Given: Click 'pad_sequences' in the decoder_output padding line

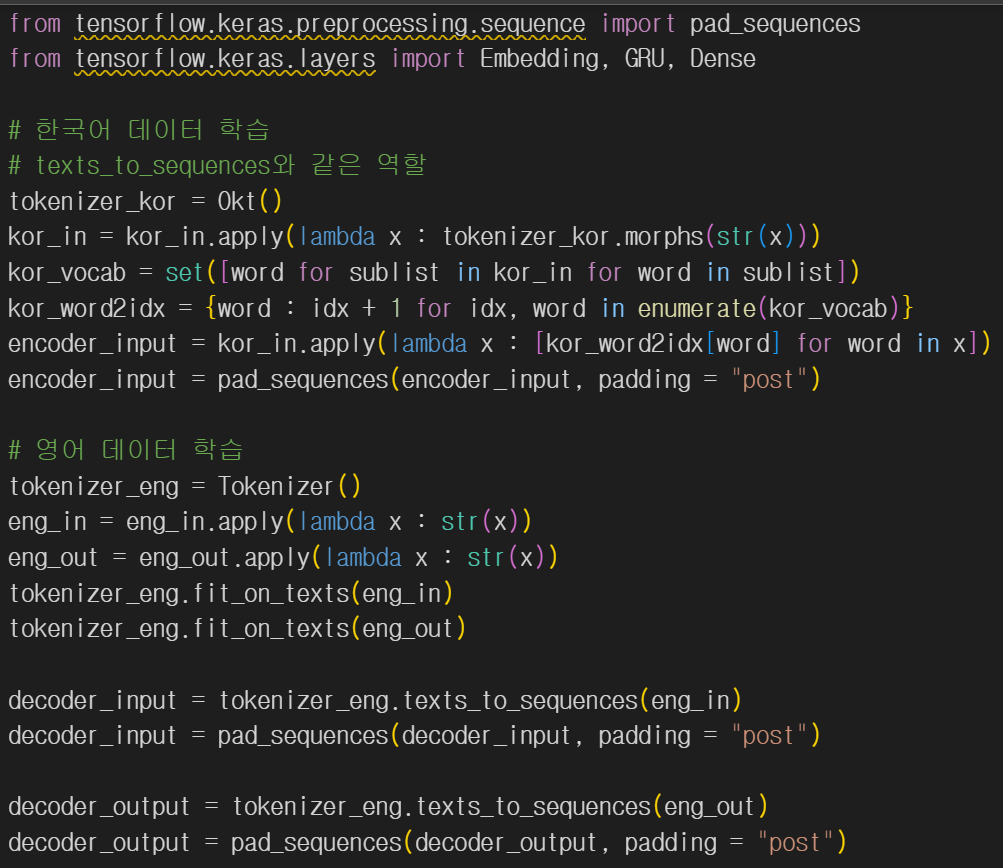Looking at the screenshot, I should (316, 842).
